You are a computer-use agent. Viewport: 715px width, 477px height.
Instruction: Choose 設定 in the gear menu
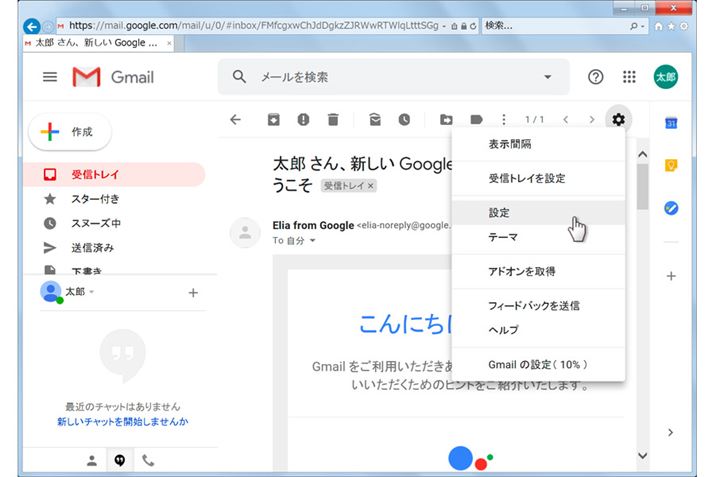pos(539,213)
